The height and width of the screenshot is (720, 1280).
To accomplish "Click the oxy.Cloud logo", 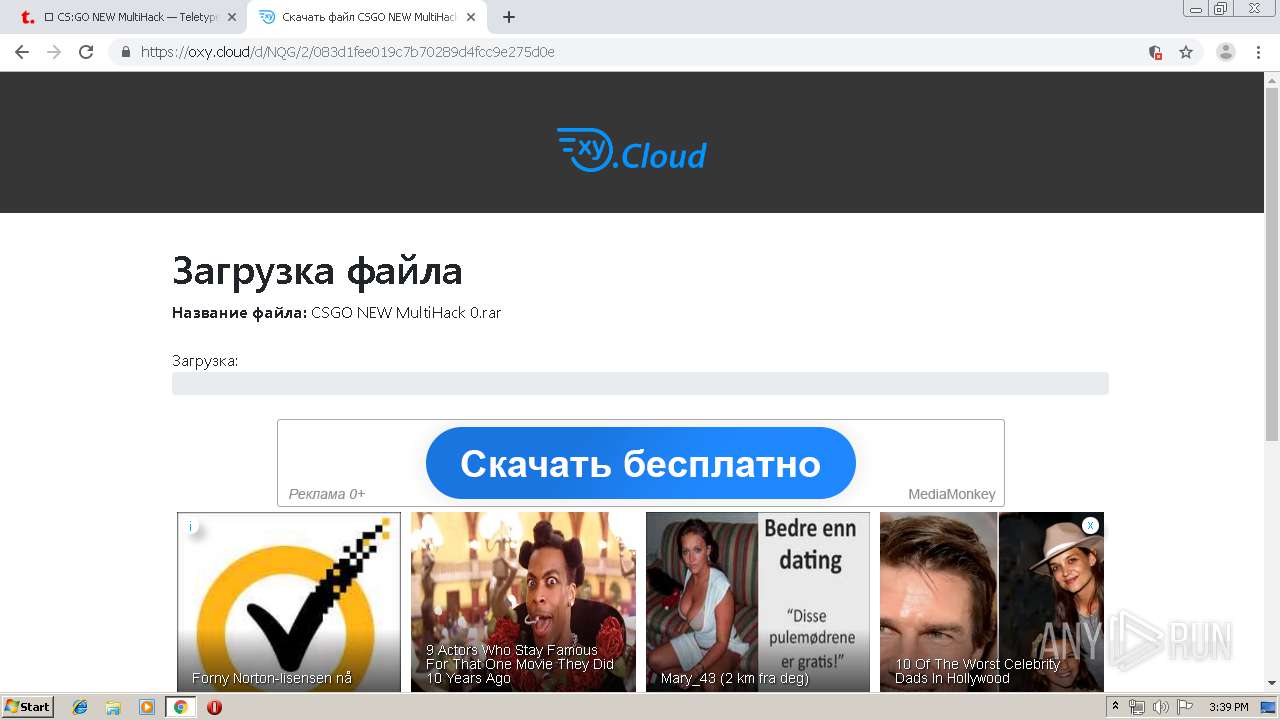I will [631, 151].
